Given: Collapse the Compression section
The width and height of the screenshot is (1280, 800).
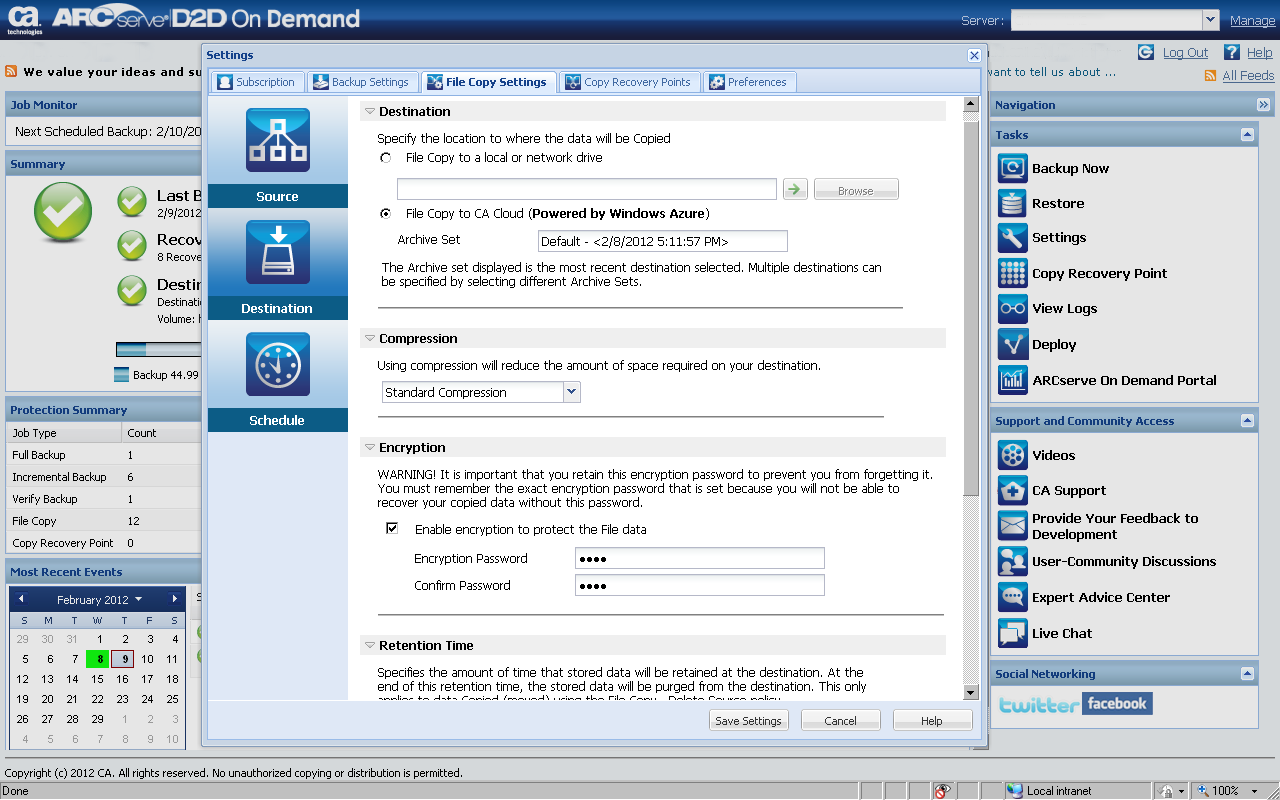Looking at the screenshot, I should [x=370, y=339].
